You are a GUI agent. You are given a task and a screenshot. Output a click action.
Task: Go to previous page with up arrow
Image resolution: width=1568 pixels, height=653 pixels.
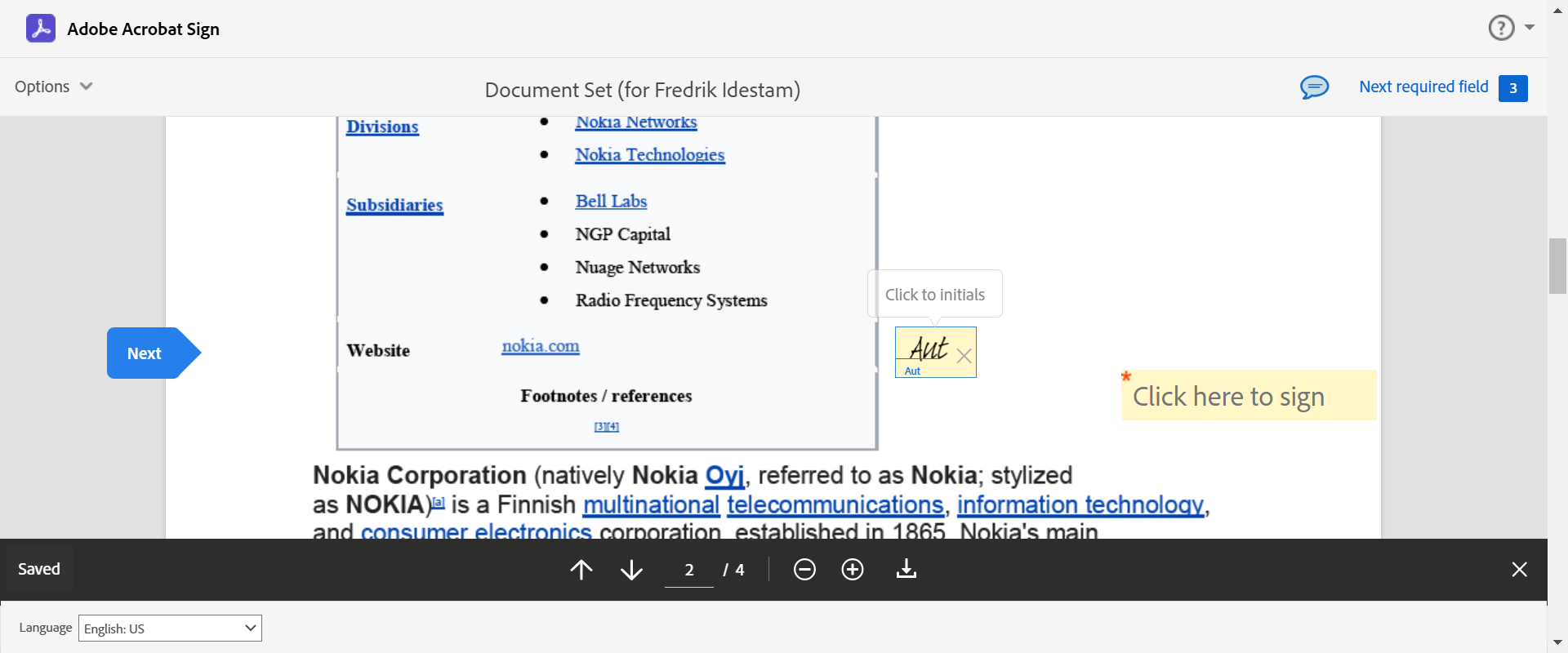coord(581,570)
